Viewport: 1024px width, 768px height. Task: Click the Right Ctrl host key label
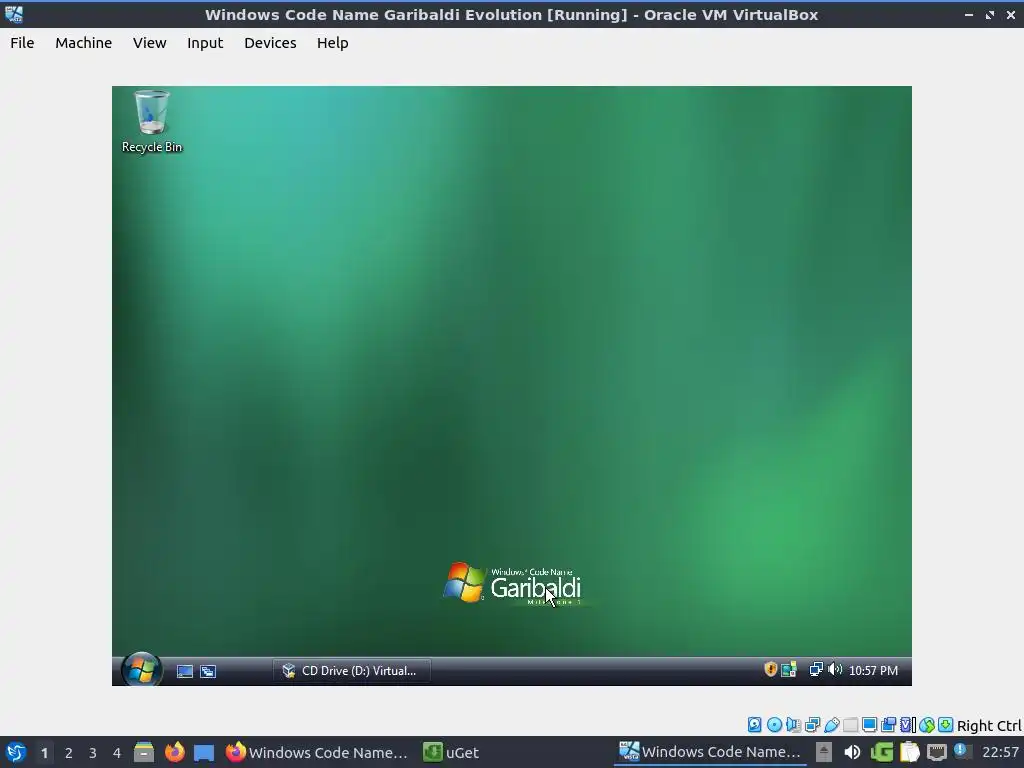[x=989, y=726]
